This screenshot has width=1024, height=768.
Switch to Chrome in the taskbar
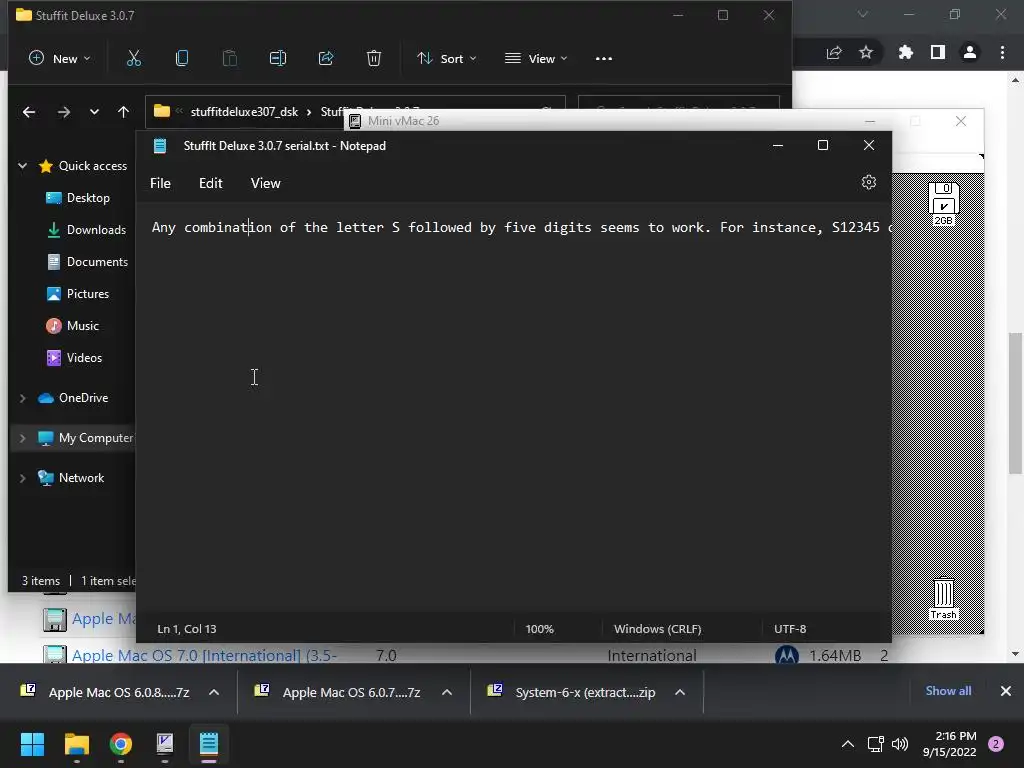[x=121, y=744]
